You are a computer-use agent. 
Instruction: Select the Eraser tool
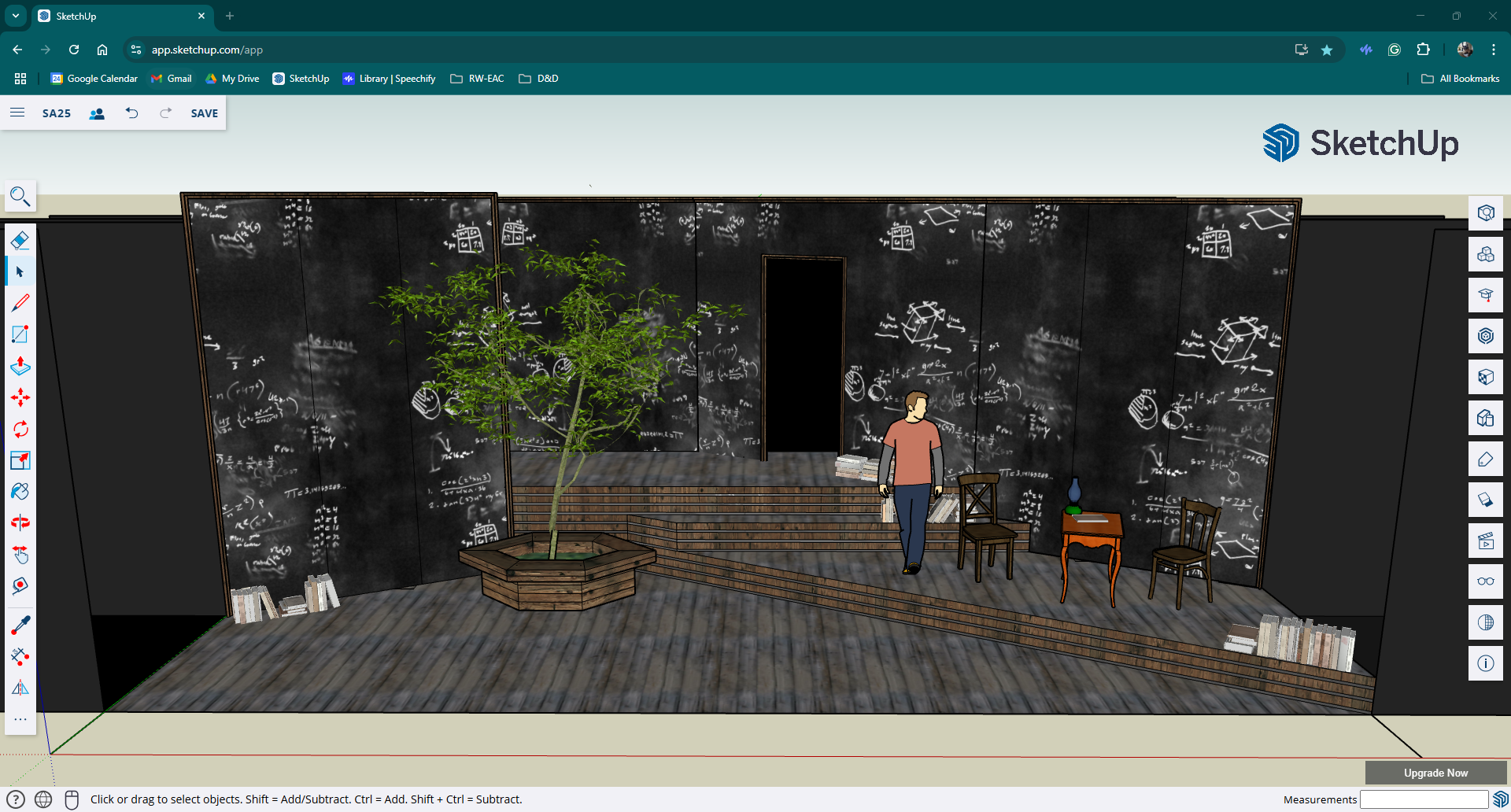pos(20,240)
